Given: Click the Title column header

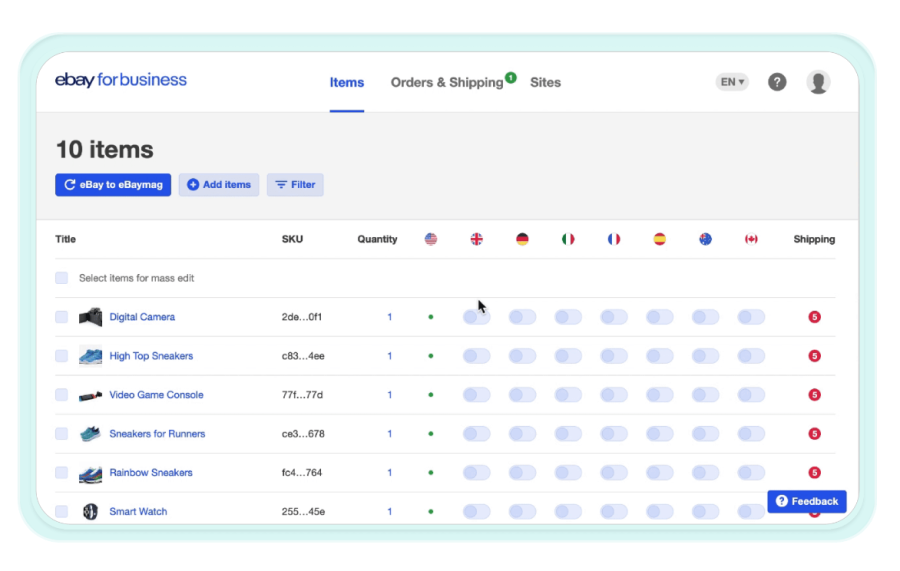Looking at the screenshot, I should [x=65, y=239].
